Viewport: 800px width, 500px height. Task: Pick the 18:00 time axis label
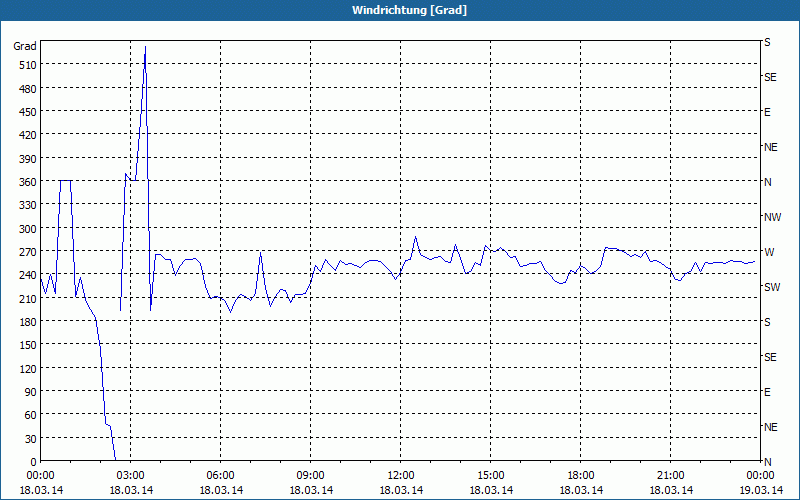click(581, 476)
